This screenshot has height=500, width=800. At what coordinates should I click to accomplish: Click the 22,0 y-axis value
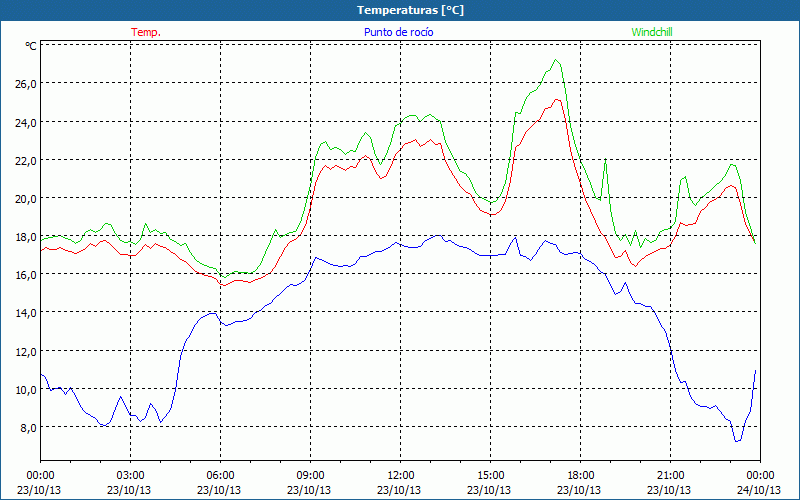26,161
